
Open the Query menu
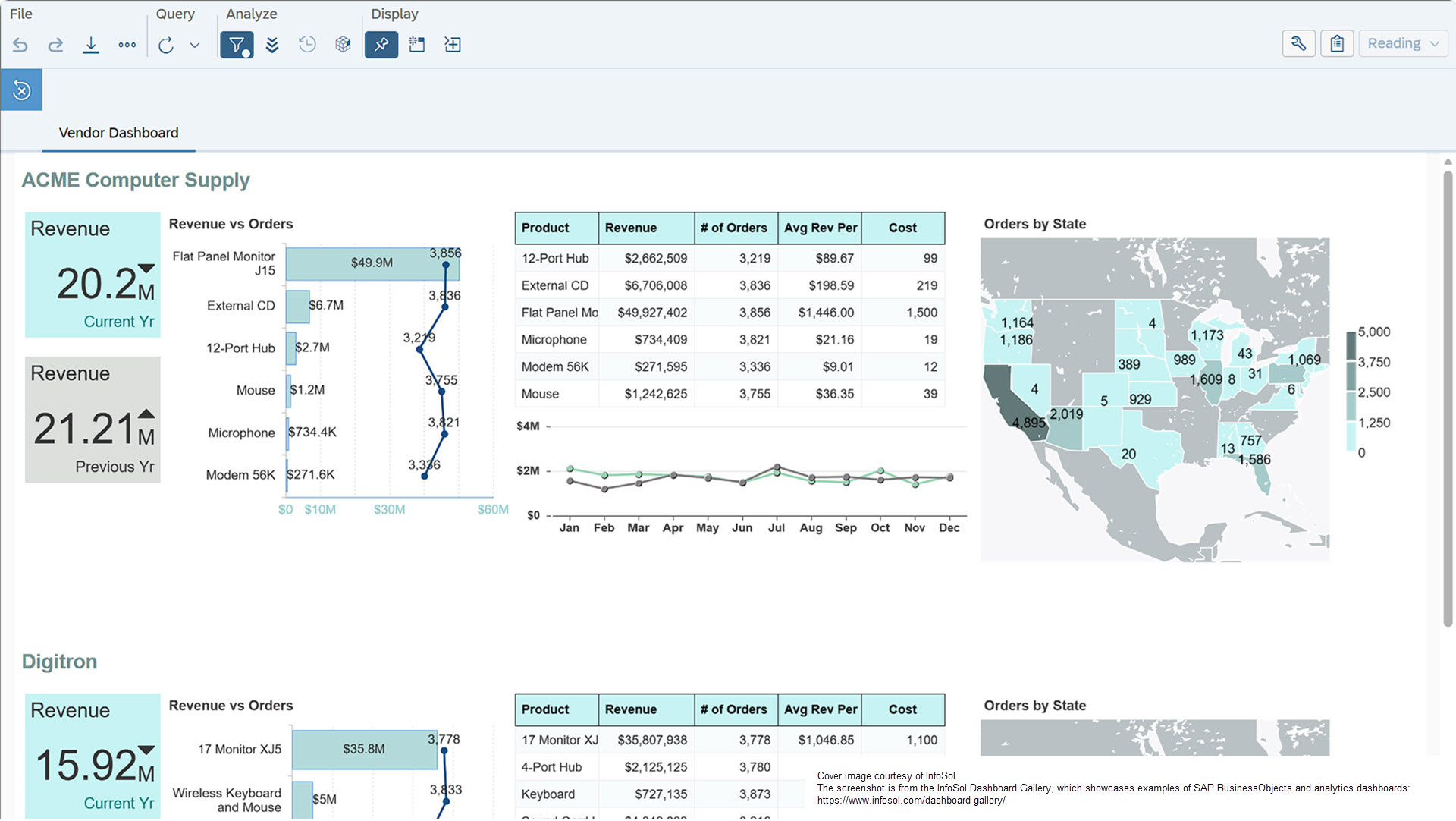click(x=175, y=14)
